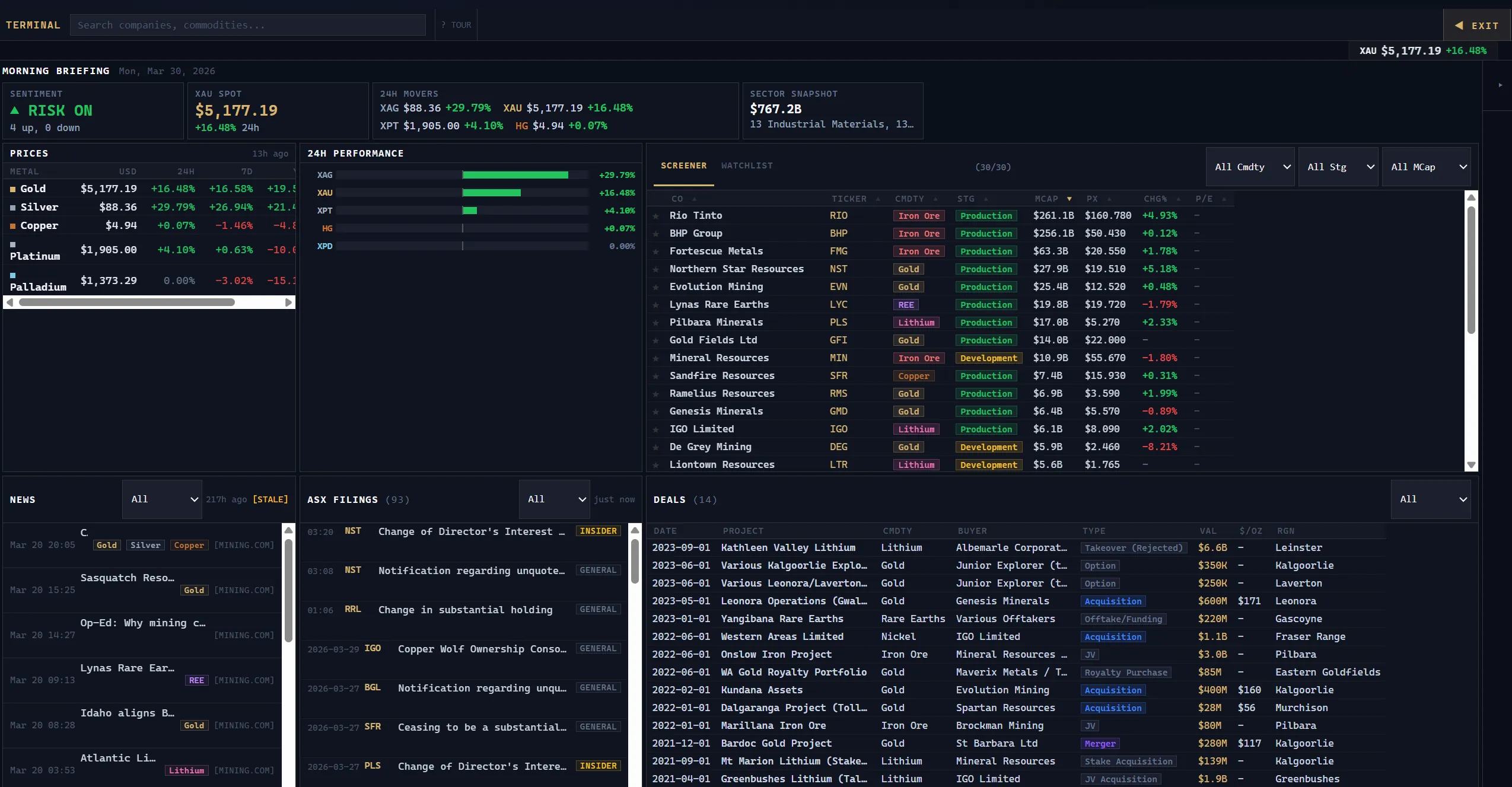Screen dimensions: 1512x787
Task: Click the EXIT back arrow icon
Action: 1459,26
